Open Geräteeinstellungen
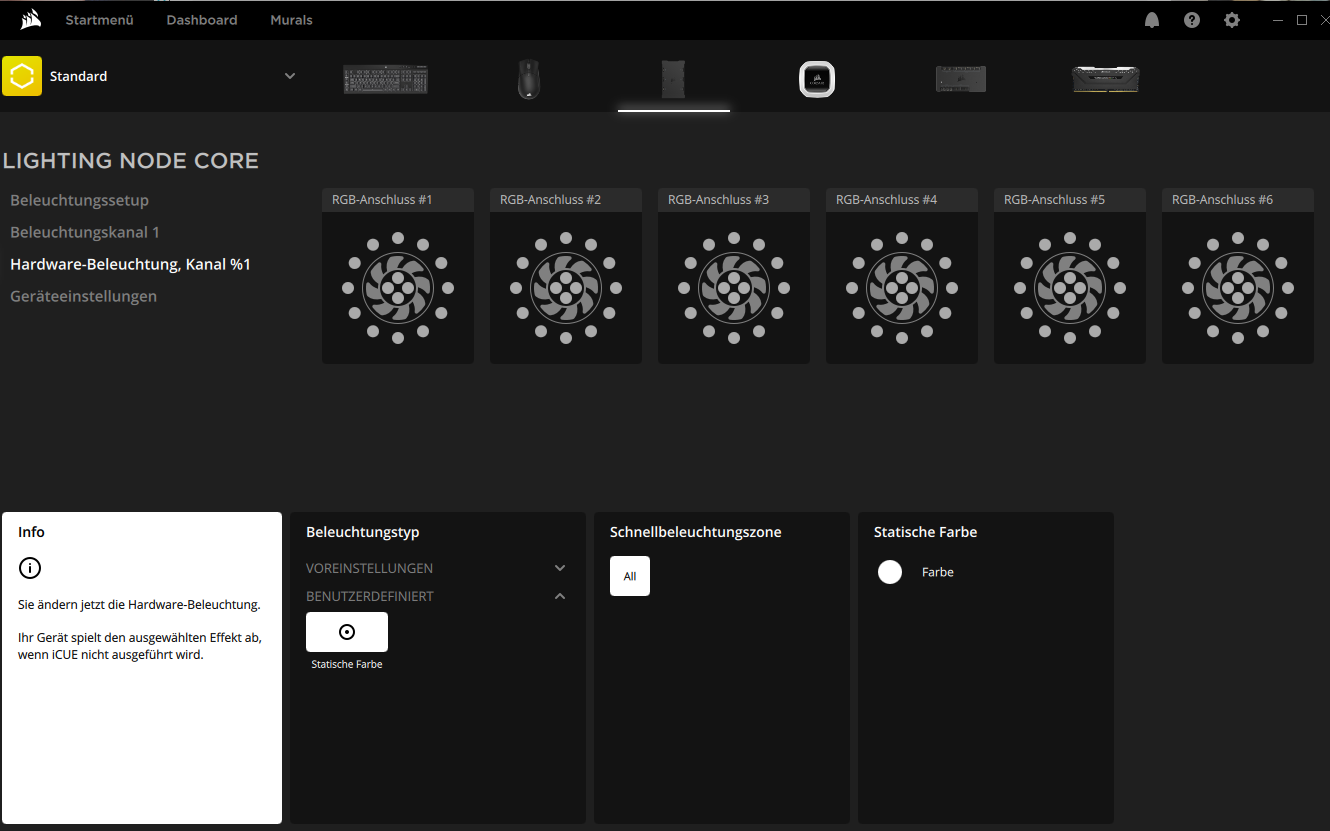The image size is (1330, 831). 83,296
